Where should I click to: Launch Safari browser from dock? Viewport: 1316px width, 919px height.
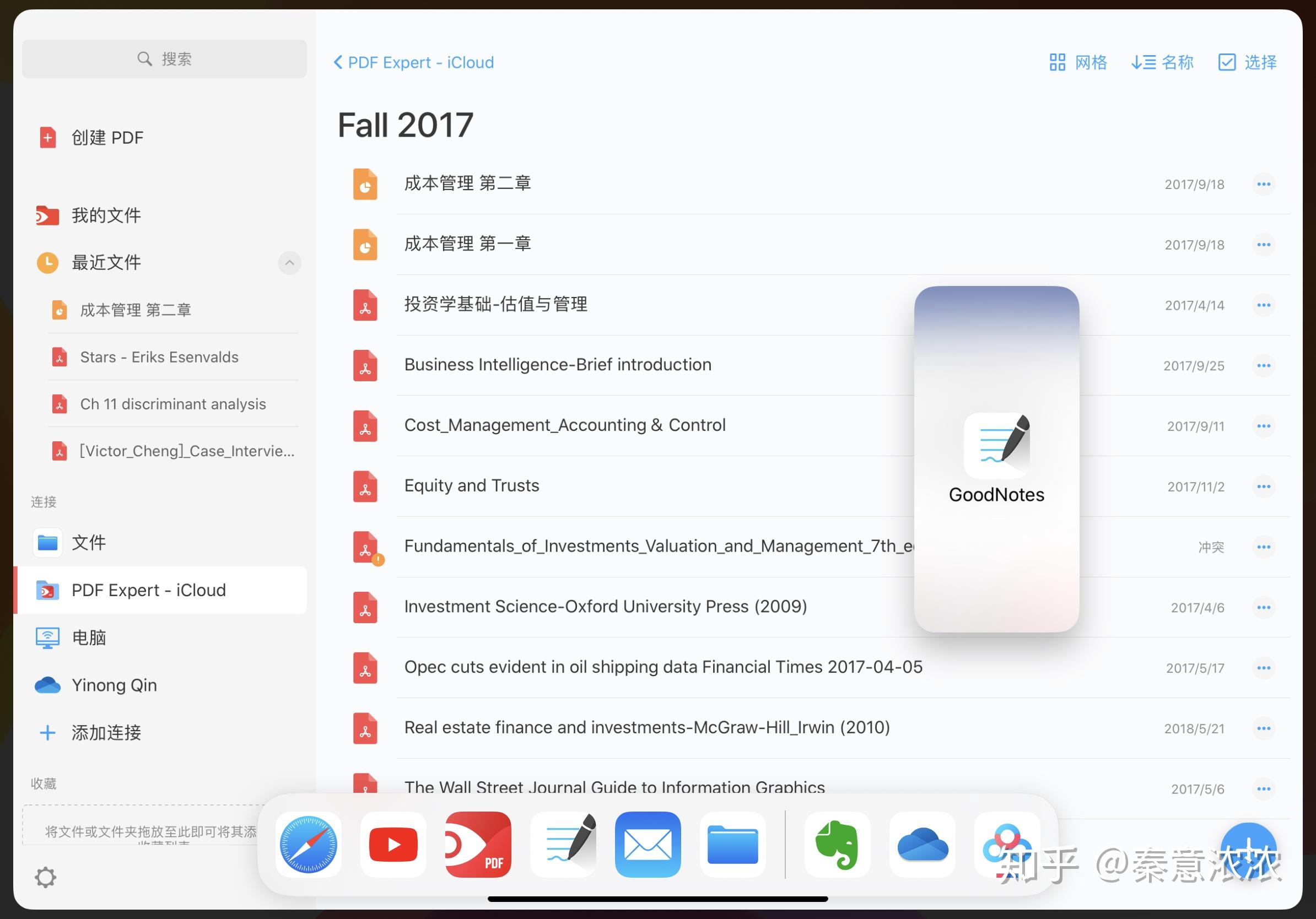(x=309, y=845)
